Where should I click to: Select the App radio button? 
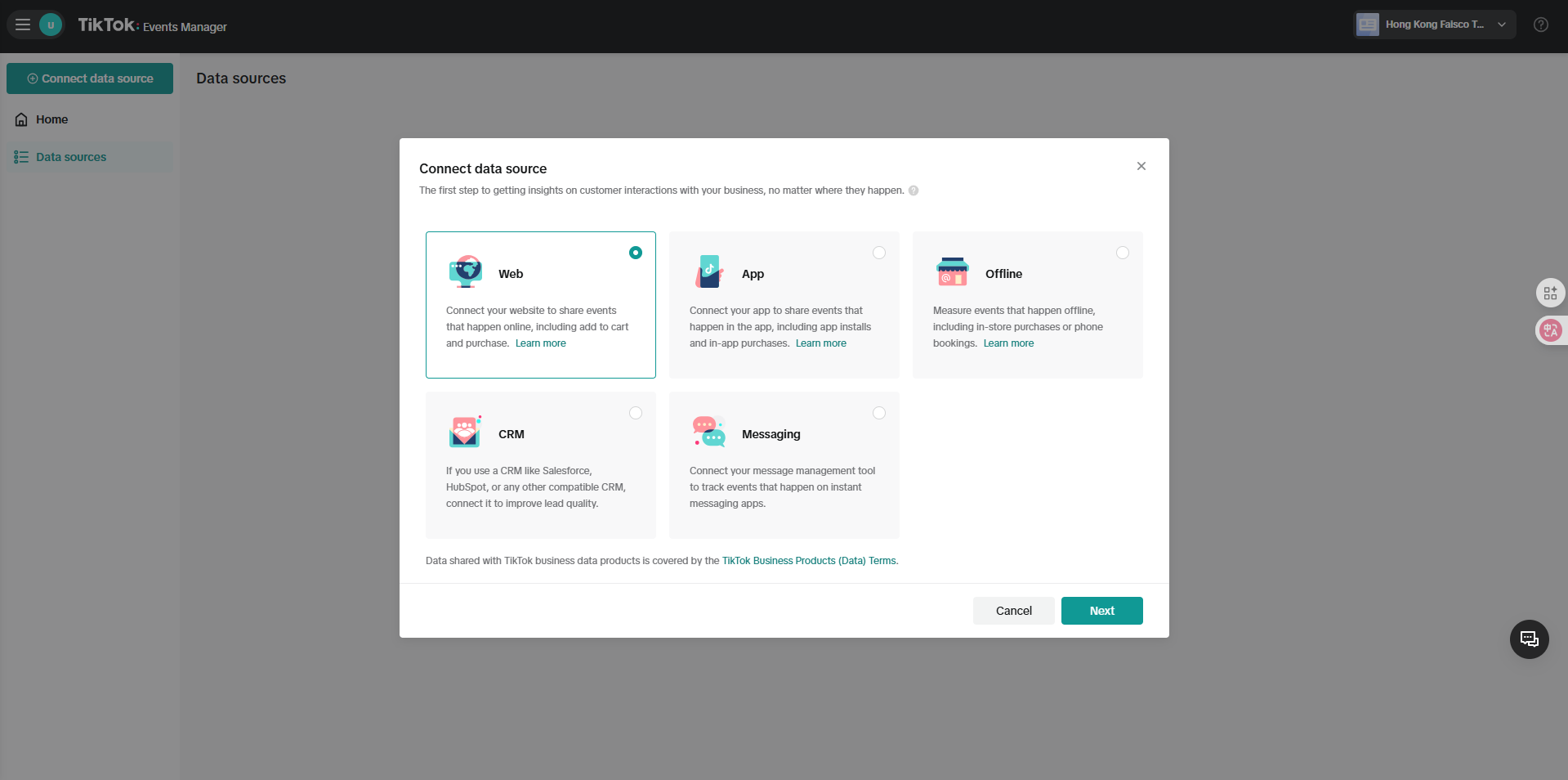pos(879,253)
